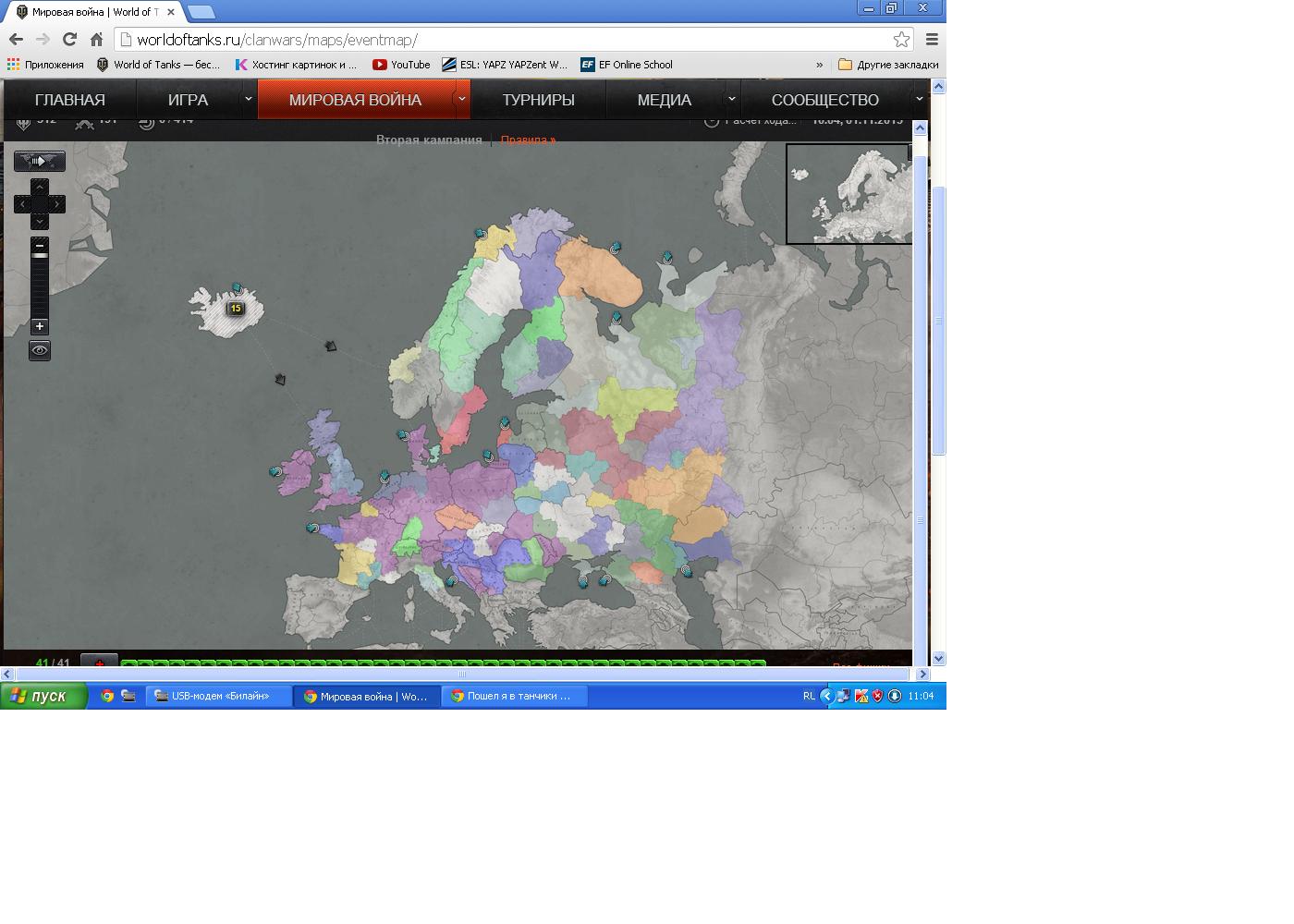This screenshot has width=1294, height=924.
Task: Switch to Пошел я в танчики taskbar window
Action: point(515,696)
